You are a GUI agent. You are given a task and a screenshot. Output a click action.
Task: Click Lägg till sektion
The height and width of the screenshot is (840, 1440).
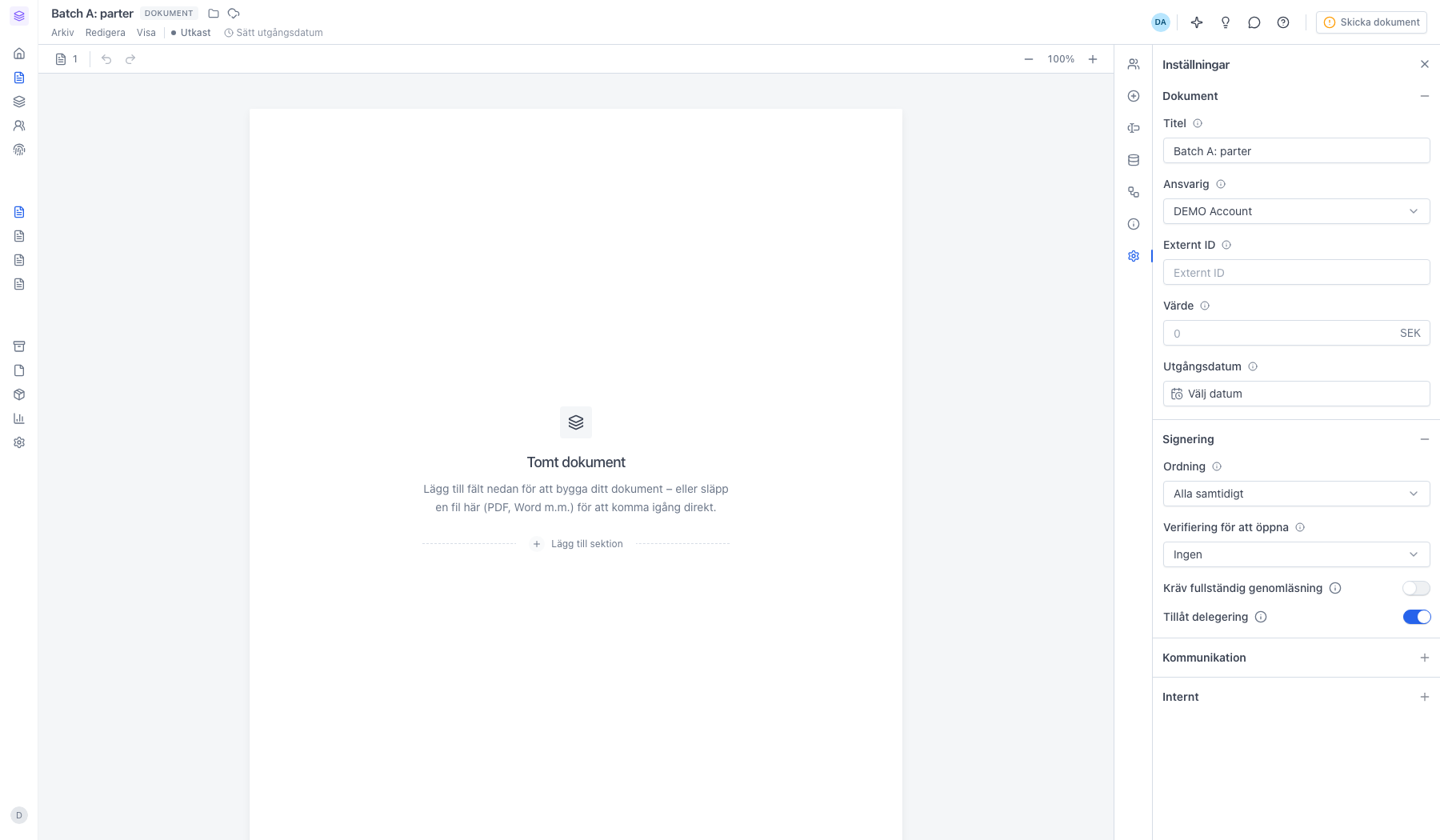pyautogui.click(x=578, y=544)
